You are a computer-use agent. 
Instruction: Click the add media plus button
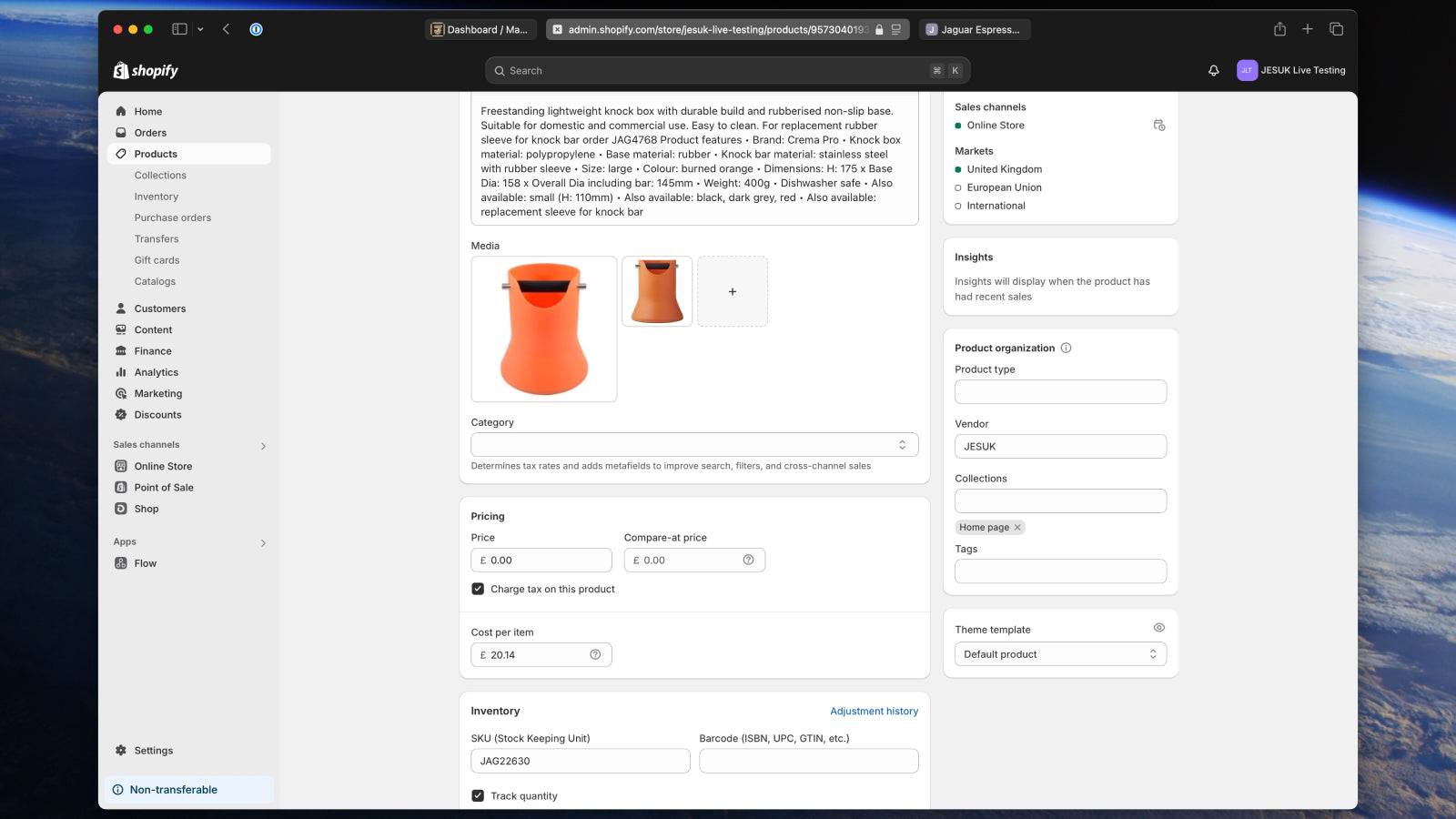733,291
